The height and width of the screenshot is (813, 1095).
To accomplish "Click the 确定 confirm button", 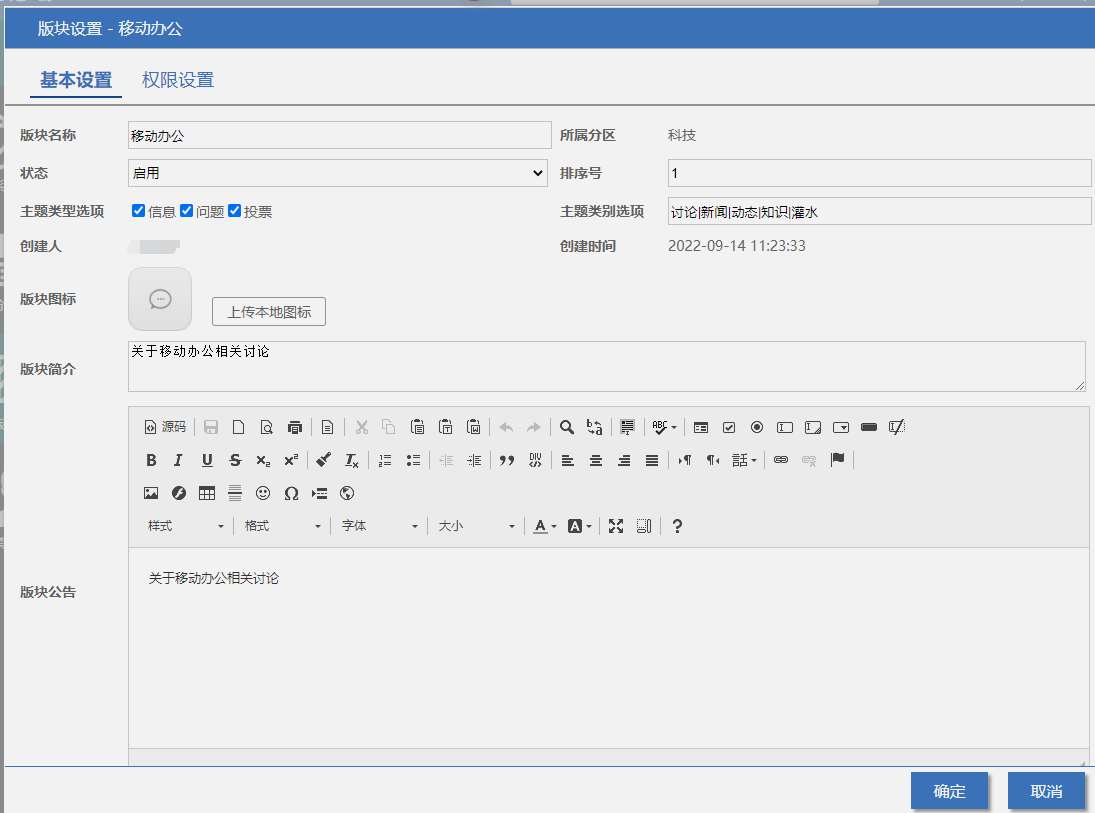I will point(949,791).
